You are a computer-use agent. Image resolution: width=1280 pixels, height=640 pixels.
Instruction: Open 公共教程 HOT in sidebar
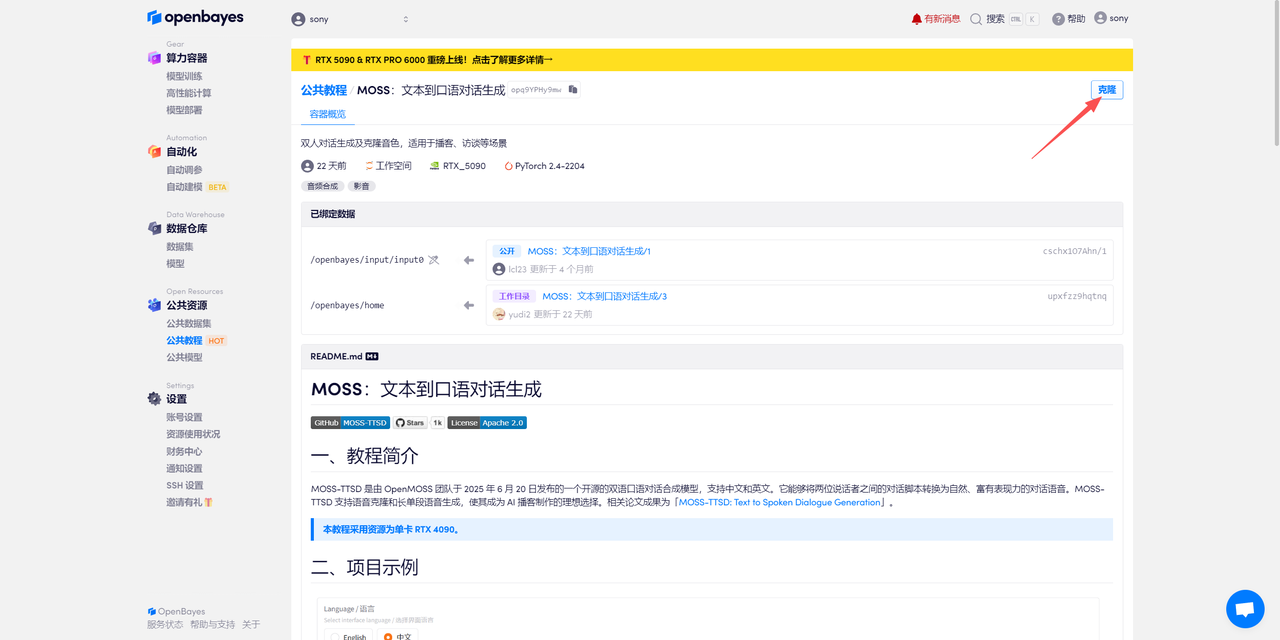click(196, 340)
